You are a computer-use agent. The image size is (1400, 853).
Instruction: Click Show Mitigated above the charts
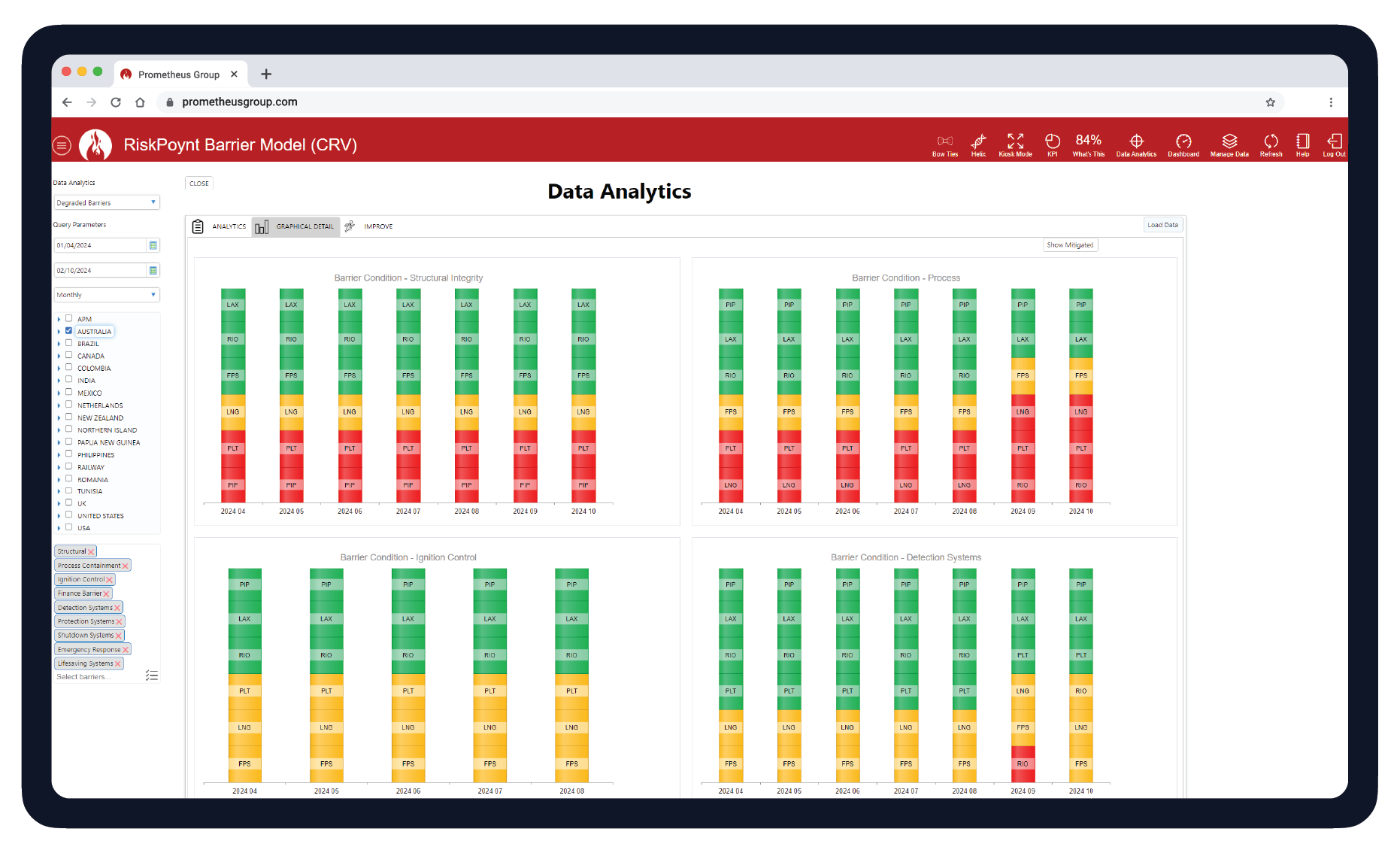(x=1070, y=244)
